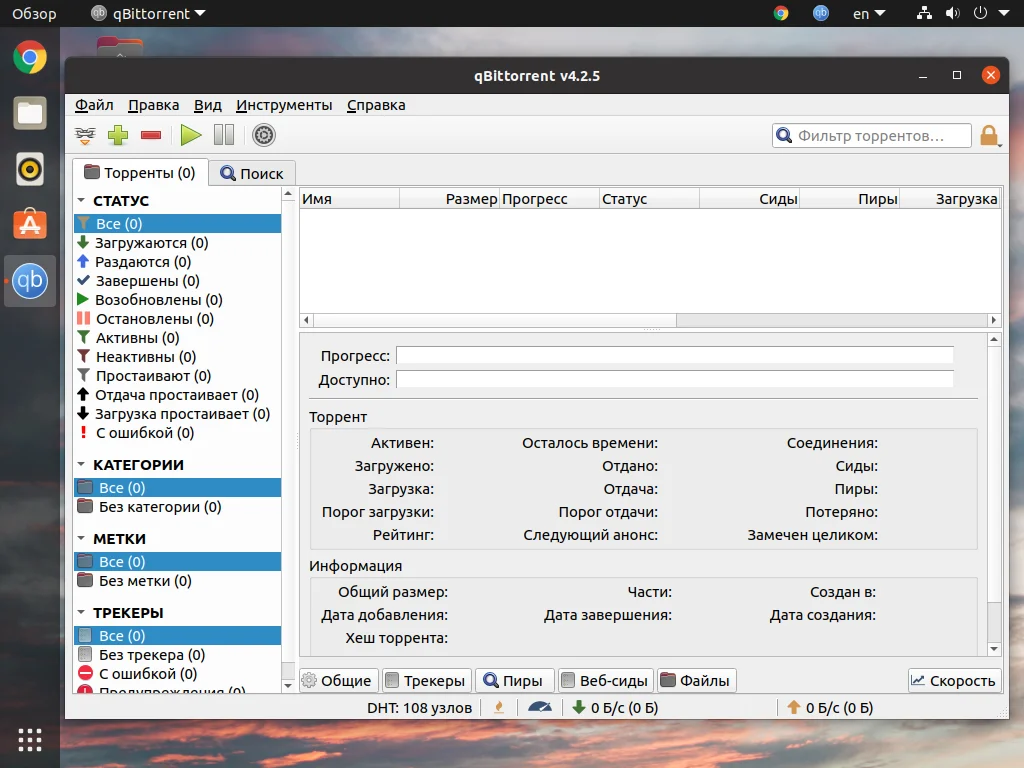Click the lock icon next to filter field

click(989, 136)
